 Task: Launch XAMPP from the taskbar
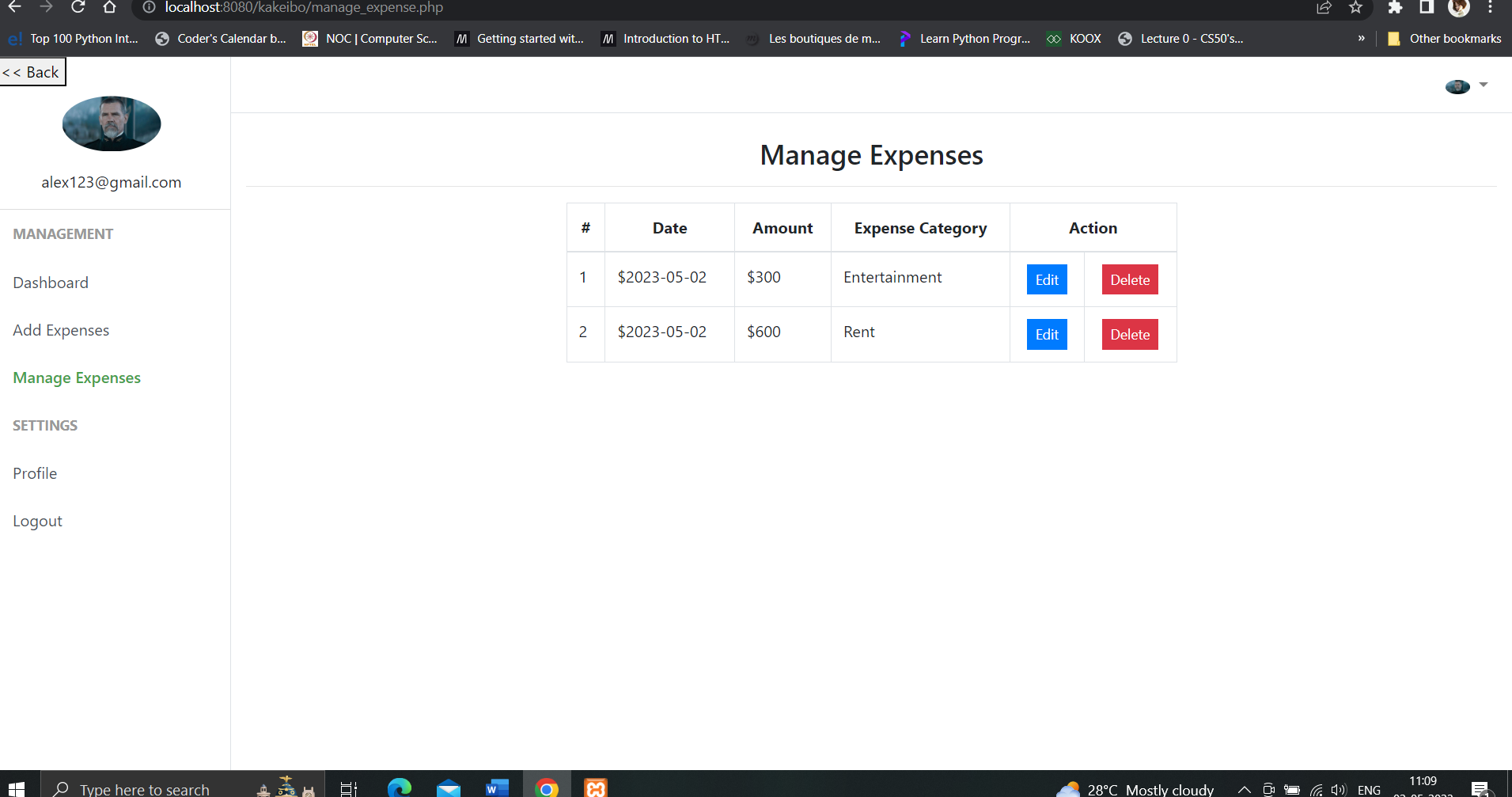coord(594,787)
